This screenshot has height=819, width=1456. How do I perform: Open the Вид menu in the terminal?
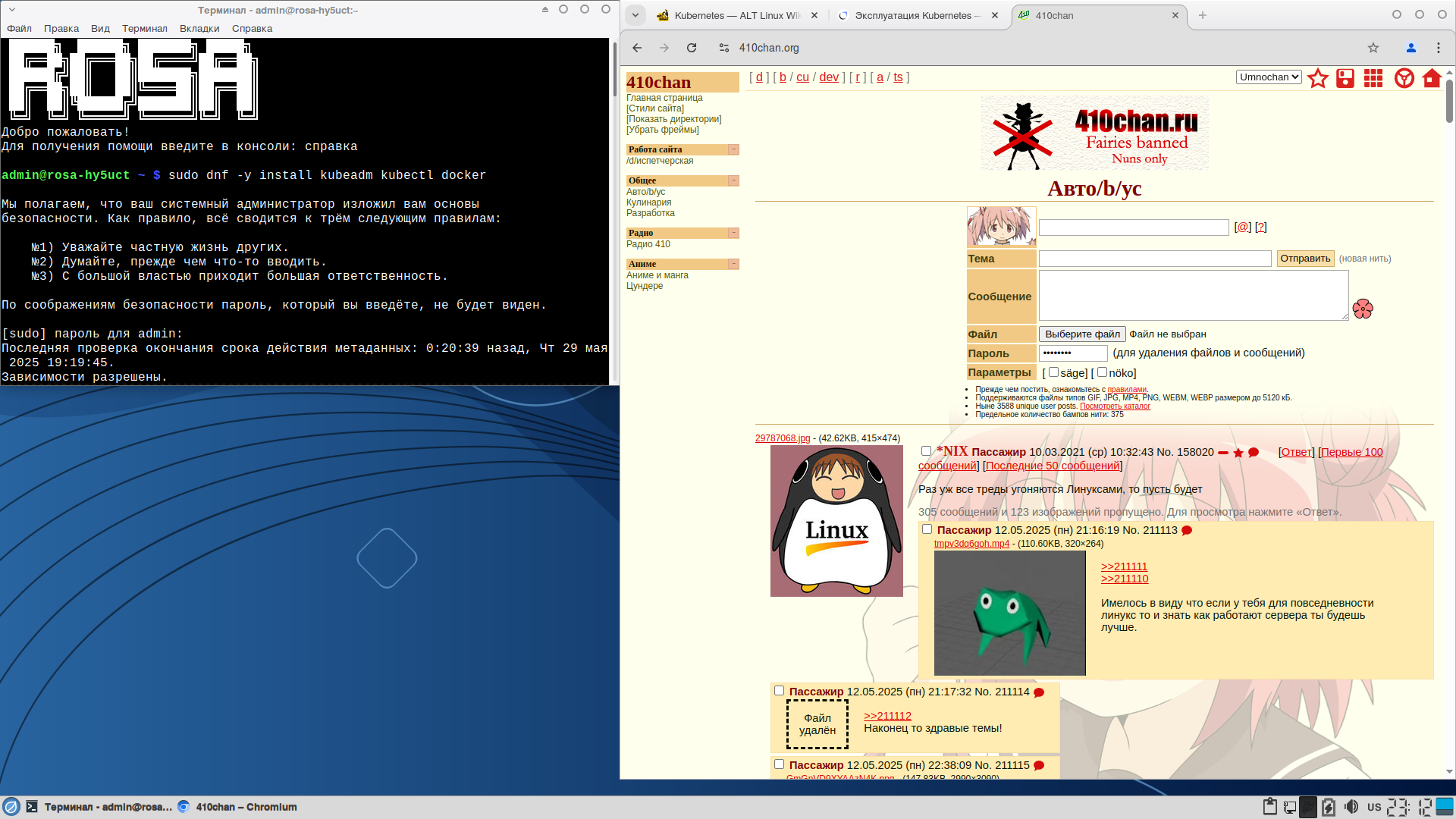[100, 29]
